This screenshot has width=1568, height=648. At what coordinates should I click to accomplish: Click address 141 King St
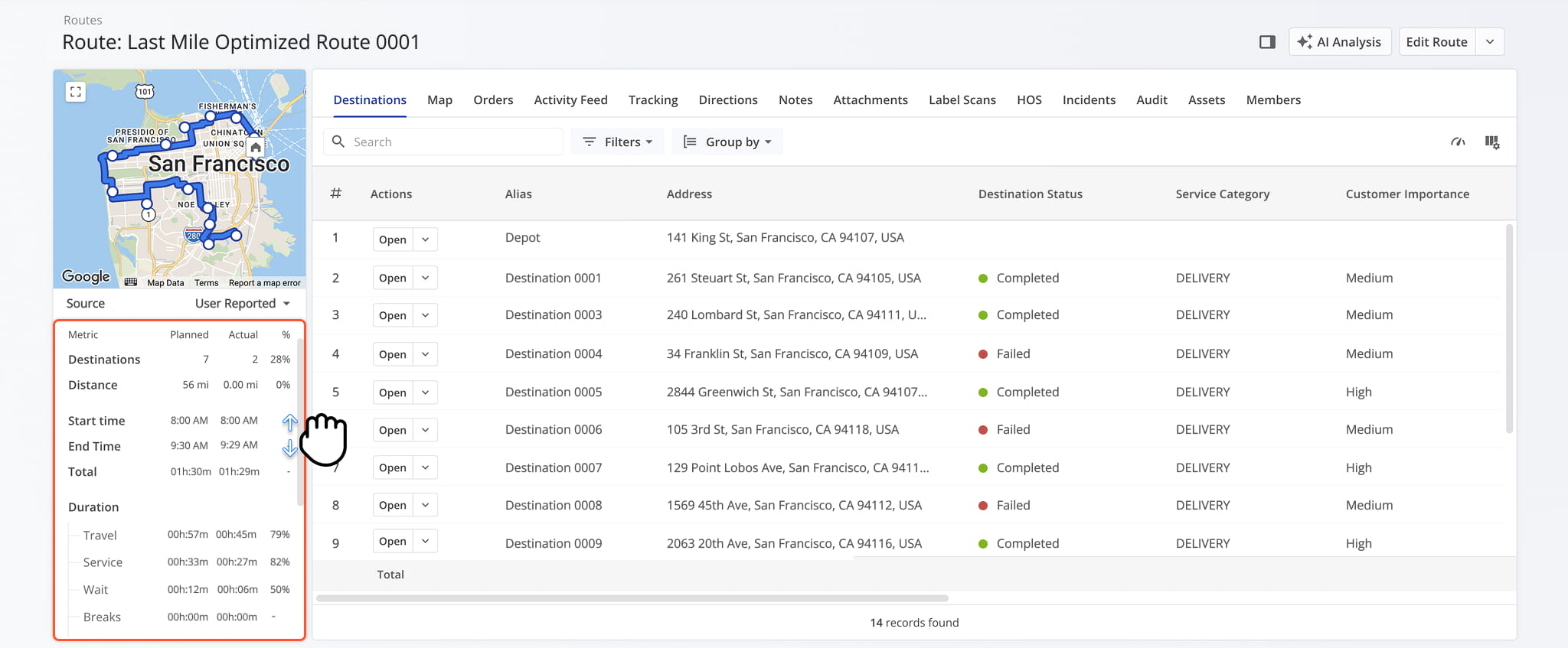785,238
